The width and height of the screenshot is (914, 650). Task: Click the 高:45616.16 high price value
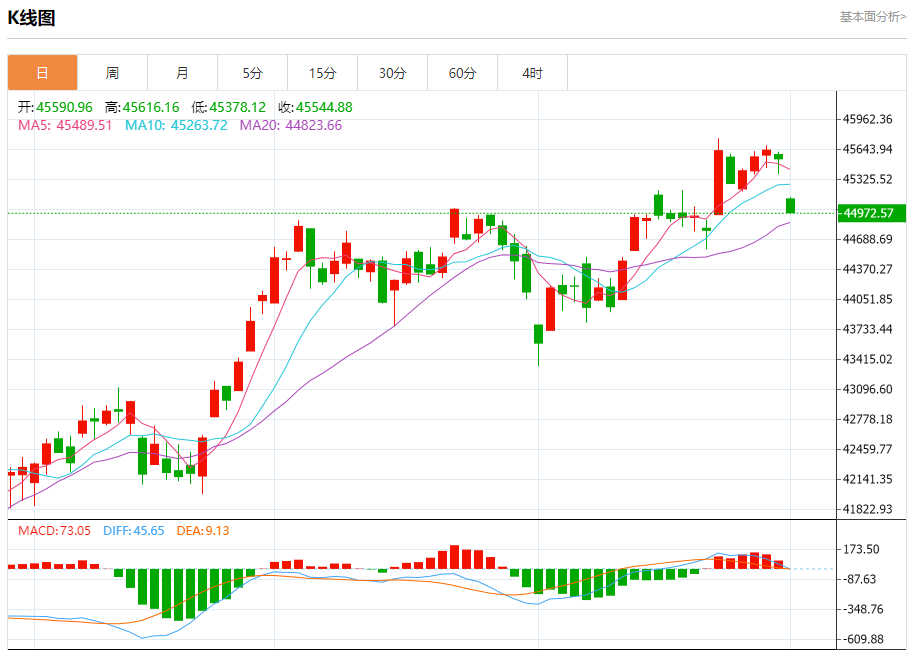tap(142, 107)
